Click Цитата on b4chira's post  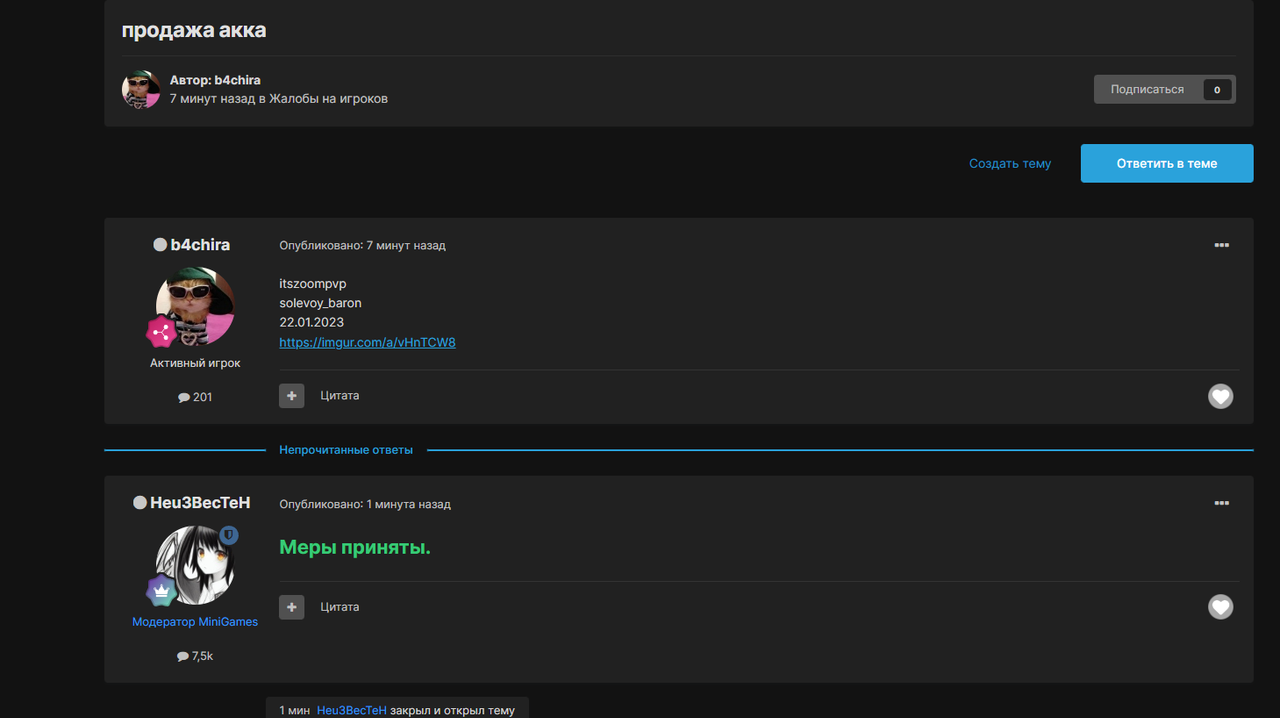click(340, 396)
